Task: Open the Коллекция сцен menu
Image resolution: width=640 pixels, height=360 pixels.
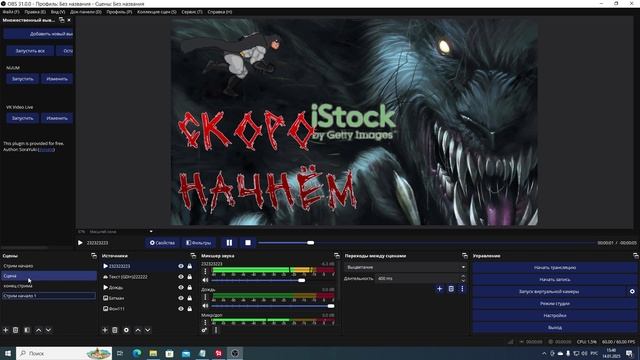Action: pyautogui.click(x=157, y=12)
